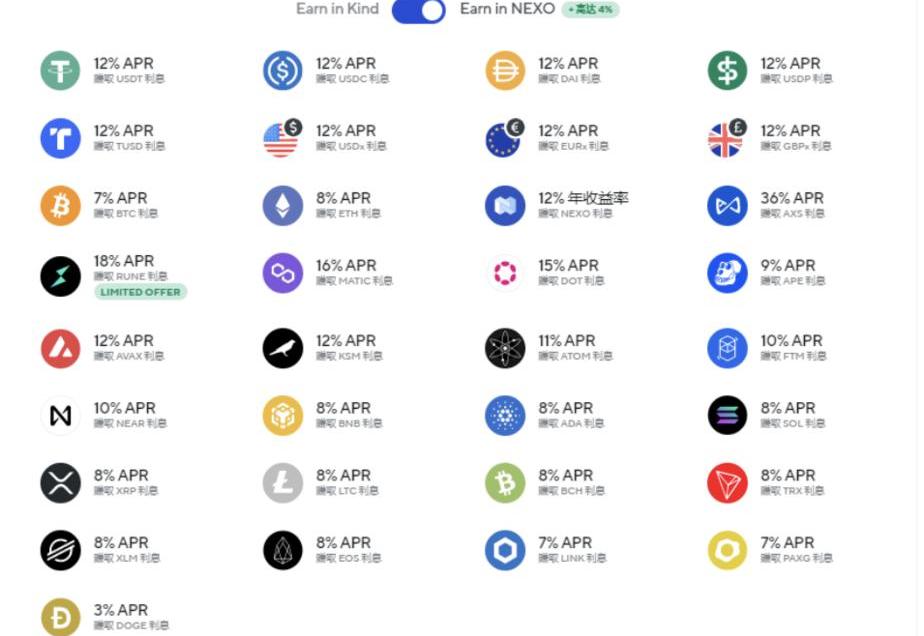
Task: Click the USDC coin icon
Action: 283,71
